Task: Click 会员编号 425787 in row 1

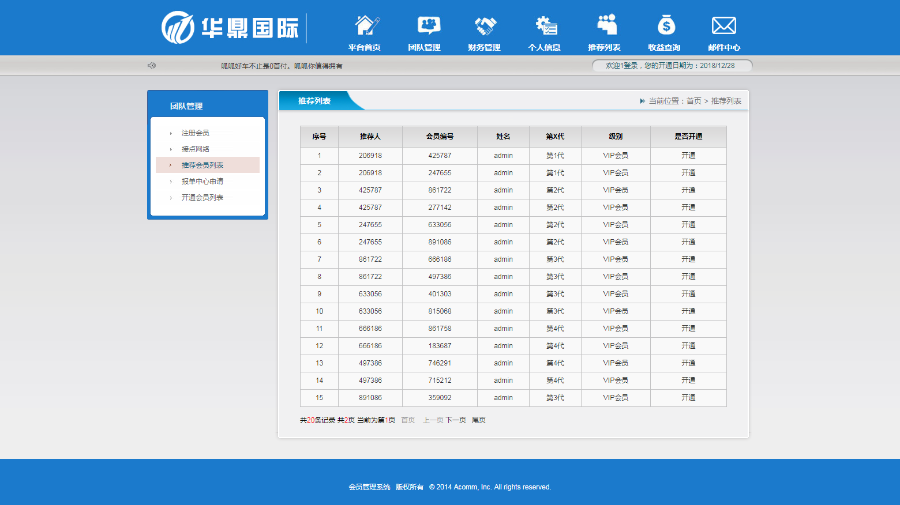Action: point(440,156)
